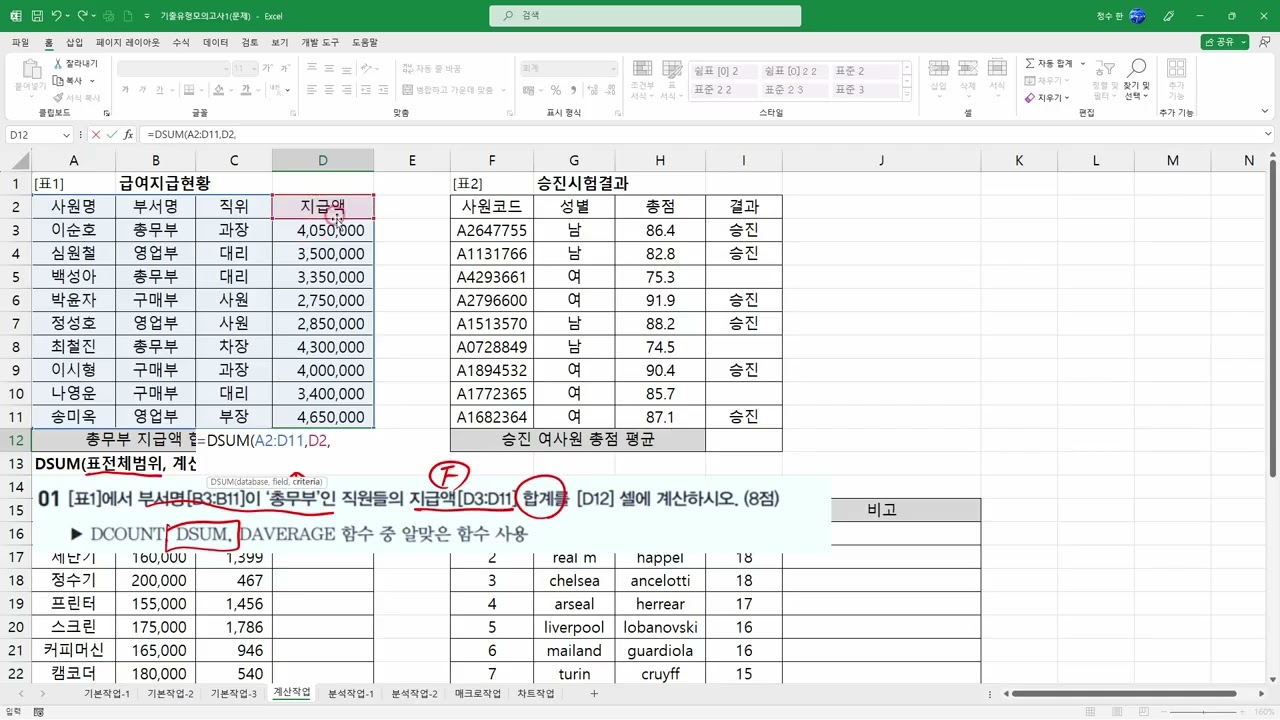The image size is (1280, 720).
Task: Open the Share (공유) dropdown arrow
Action: (x=1243, y=42)
